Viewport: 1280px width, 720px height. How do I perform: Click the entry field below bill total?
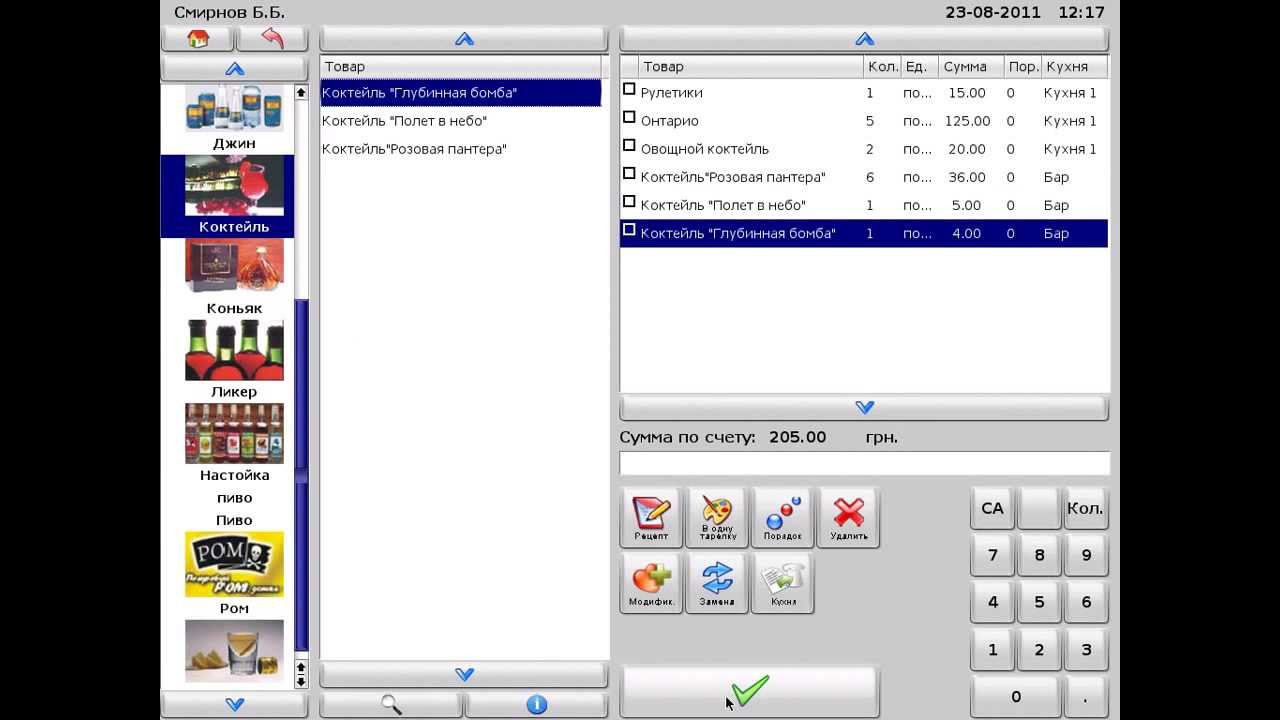(x=864, y=464)
